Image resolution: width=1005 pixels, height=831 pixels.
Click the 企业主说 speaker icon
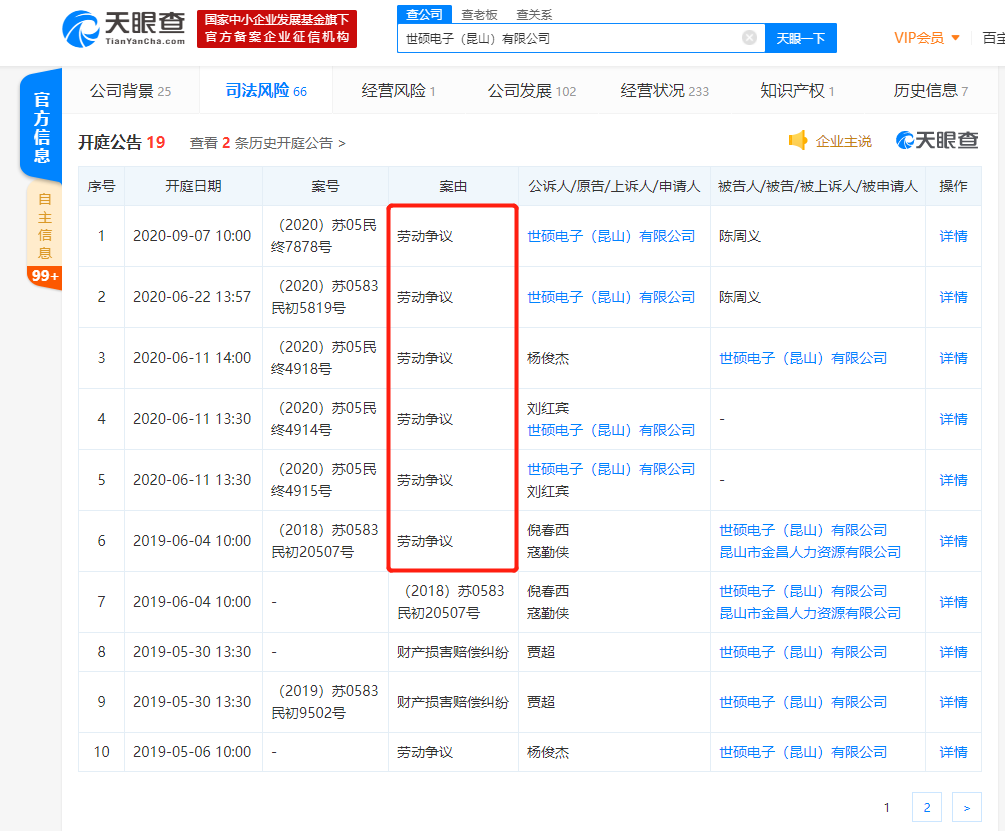coord(798,141)
